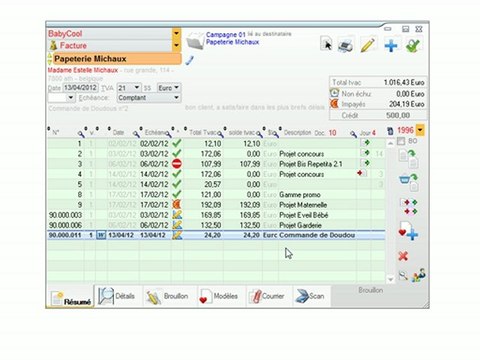This screenshot has width=480, height=360.
Task: Click the Campagne 01 link
Action: [x=226, y=34]
